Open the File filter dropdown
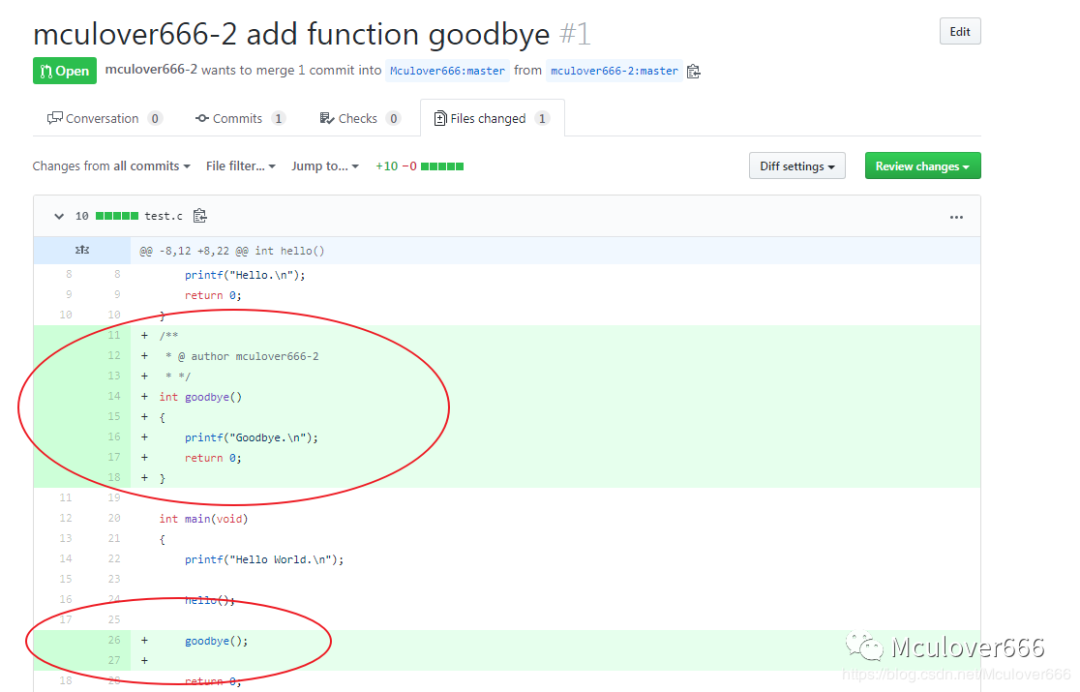The height and width of the screenshot is (692, 1080). [x=240, y=166]
